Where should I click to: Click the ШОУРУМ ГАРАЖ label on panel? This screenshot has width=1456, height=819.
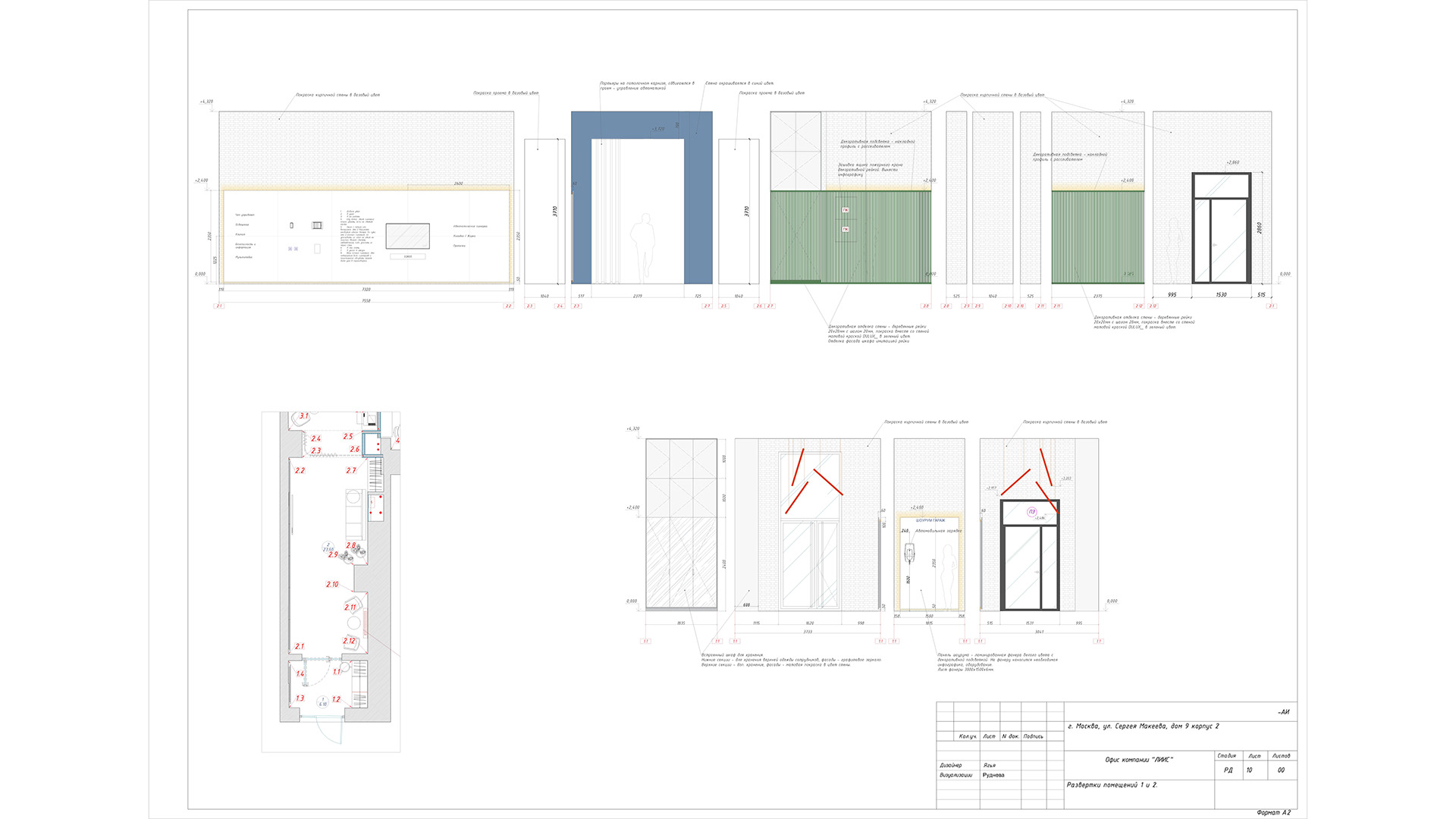[930, 521]
